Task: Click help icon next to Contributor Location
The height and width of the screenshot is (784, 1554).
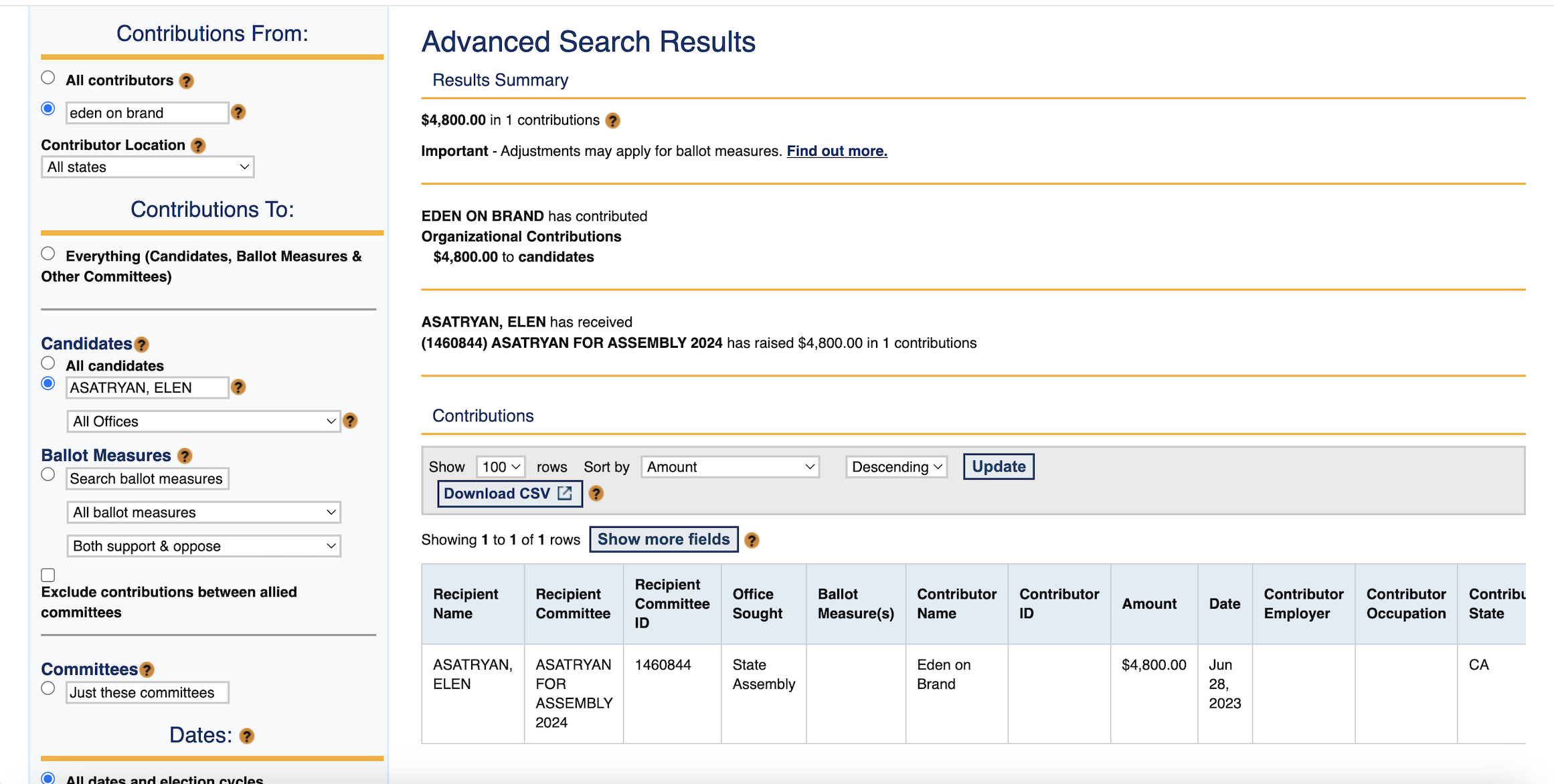Action: pos(198,145)
